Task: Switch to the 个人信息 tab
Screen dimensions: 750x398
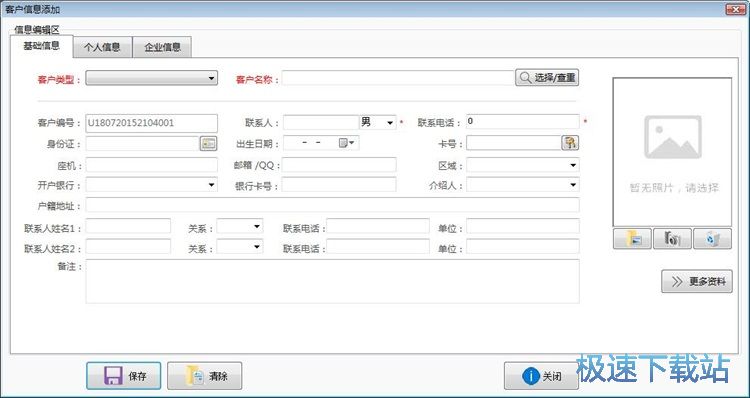Action: pyautogui.click(x=102, y=47)
